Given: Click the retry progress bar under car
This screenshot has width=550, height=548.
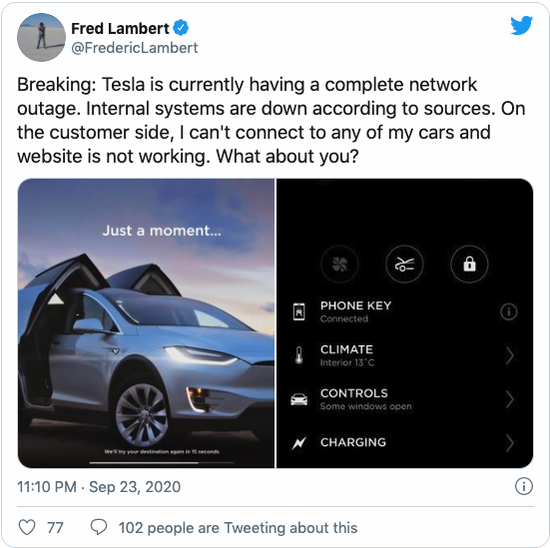Looking at the screenshot, I should click(x=161, y=463).
